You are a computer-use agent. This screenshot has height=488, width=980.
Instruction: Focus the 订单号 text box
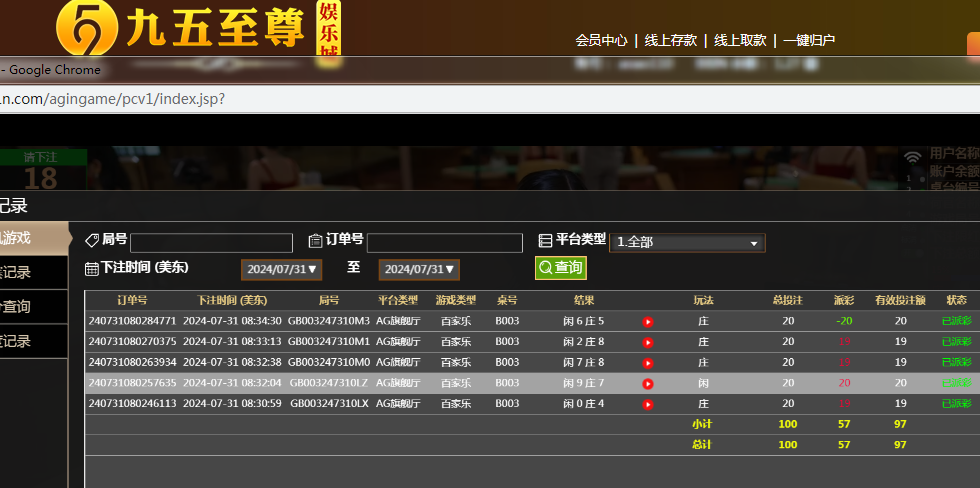coord(444,243)
